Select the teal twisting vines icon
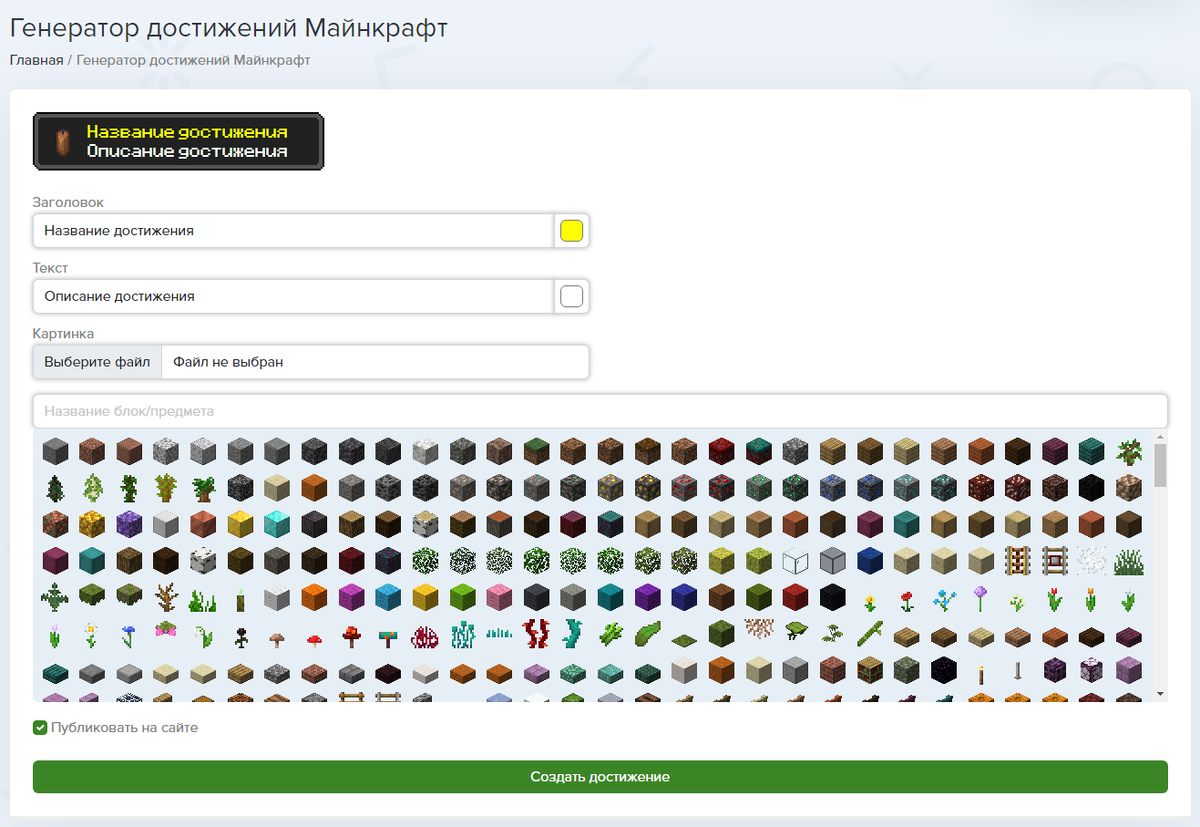The height and width of the screenshot is (827, 1200). pos(572,635)
